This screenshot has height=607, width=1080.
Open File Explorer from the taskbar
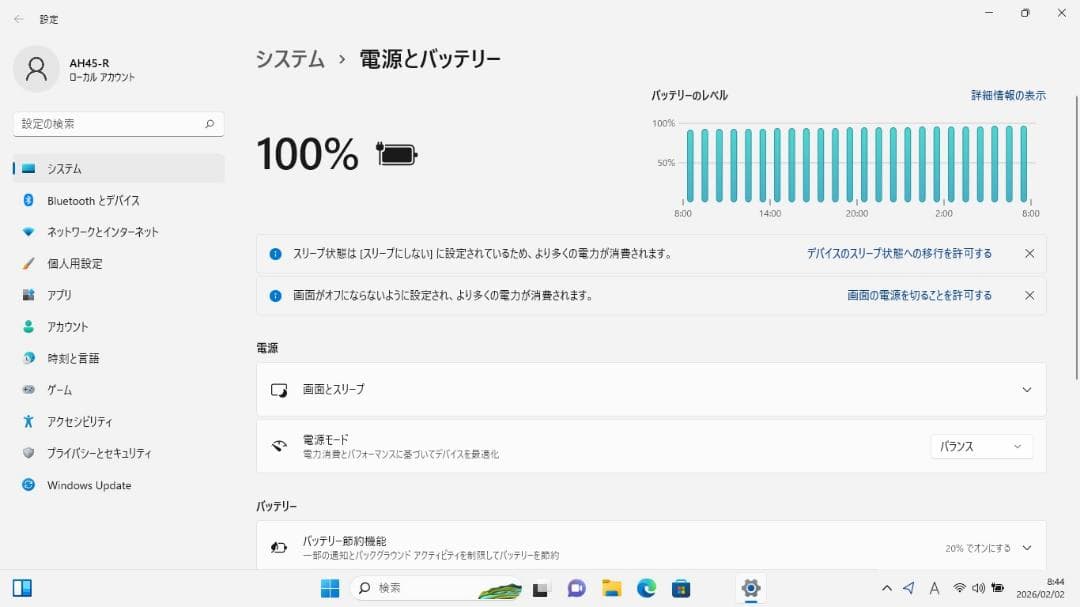click(x=611, y=589)
